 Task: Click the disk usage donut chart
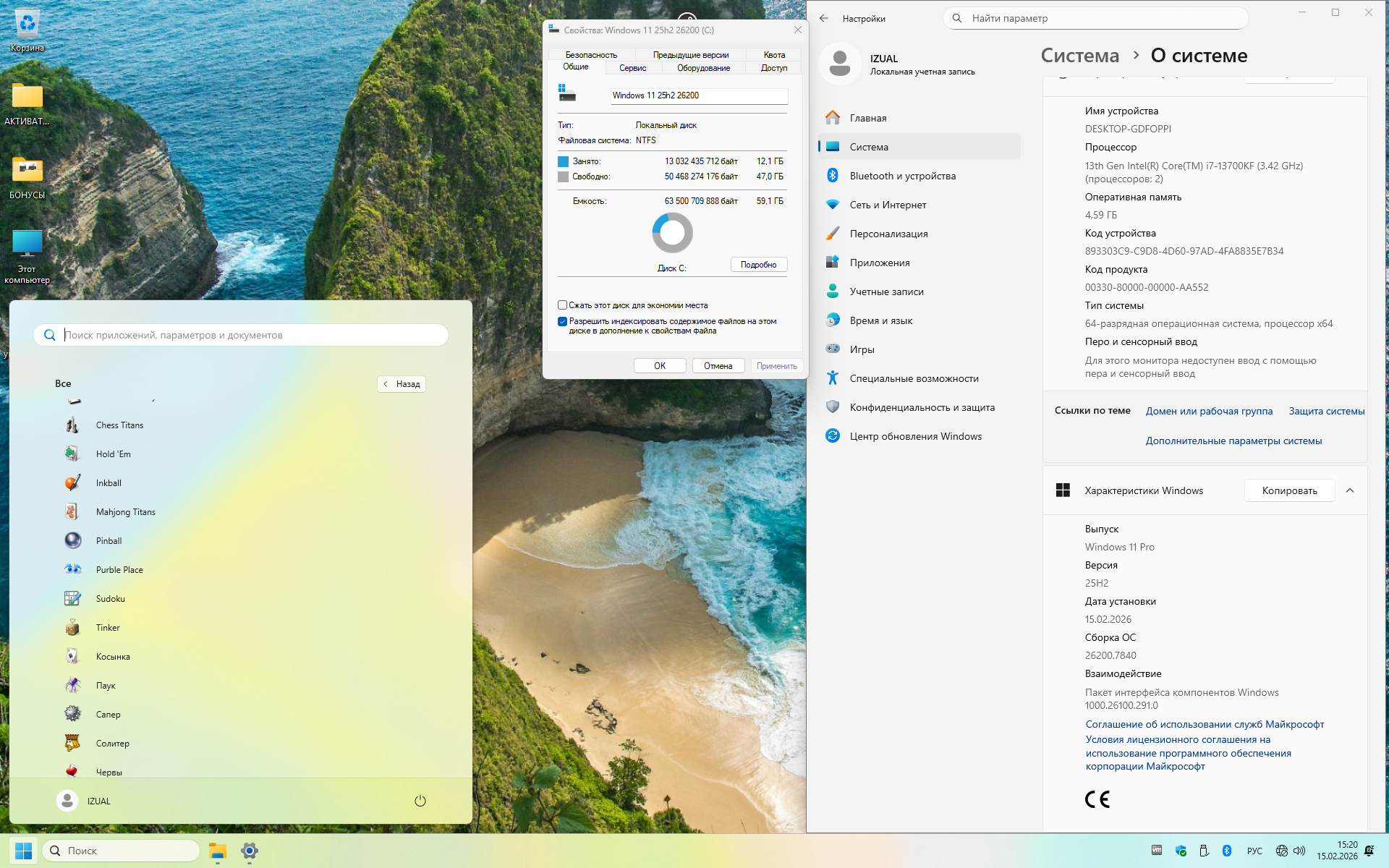(x=672, y=232)
